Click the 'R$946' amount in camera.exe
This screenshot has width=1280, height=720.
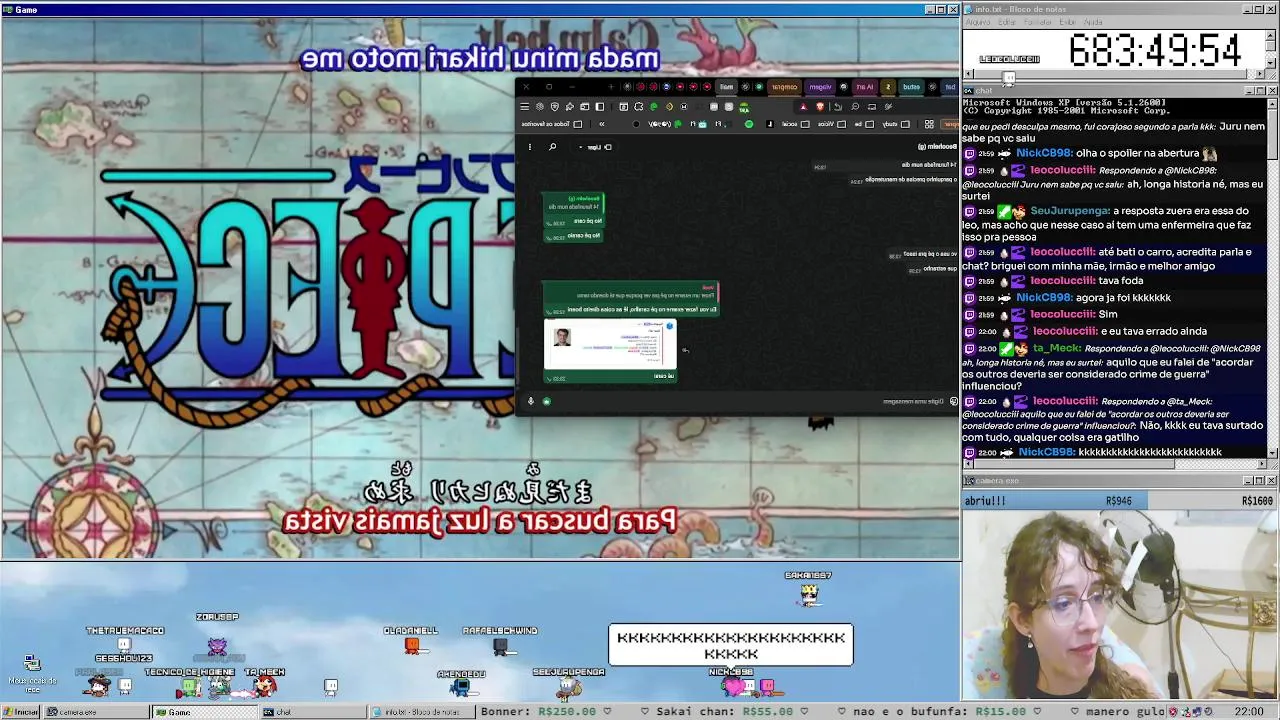[x=1118, y=501]
